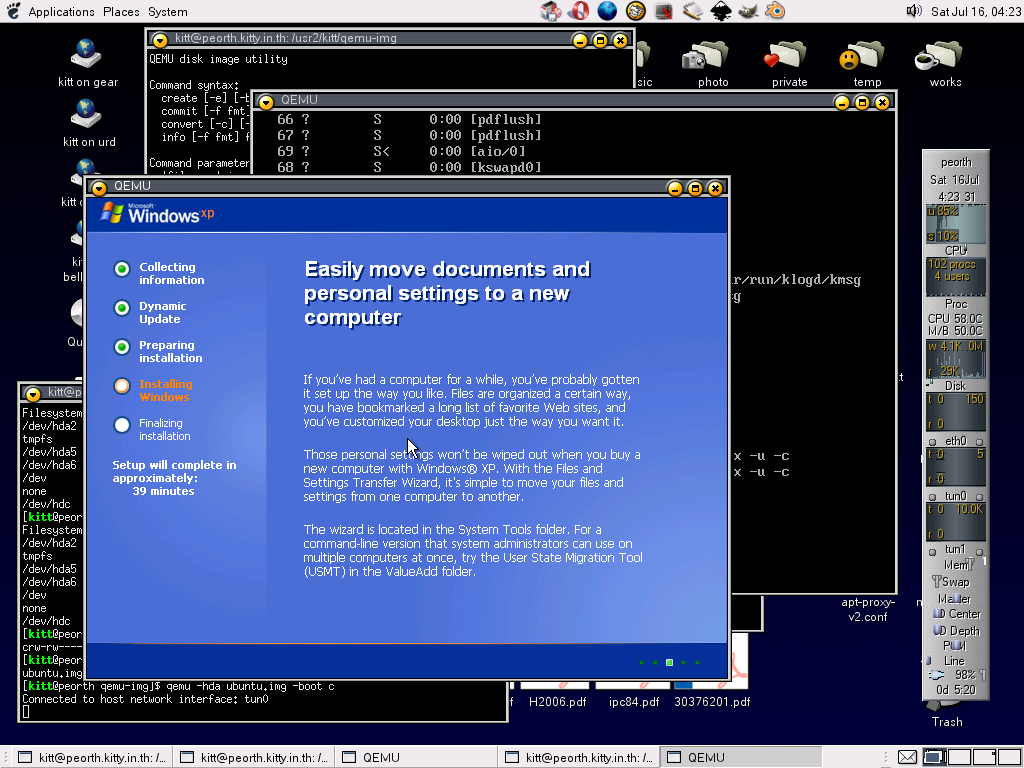Launch the Opera browser from the panel
This screenshot has height=768, width=1024.
[x=579, y=11]
